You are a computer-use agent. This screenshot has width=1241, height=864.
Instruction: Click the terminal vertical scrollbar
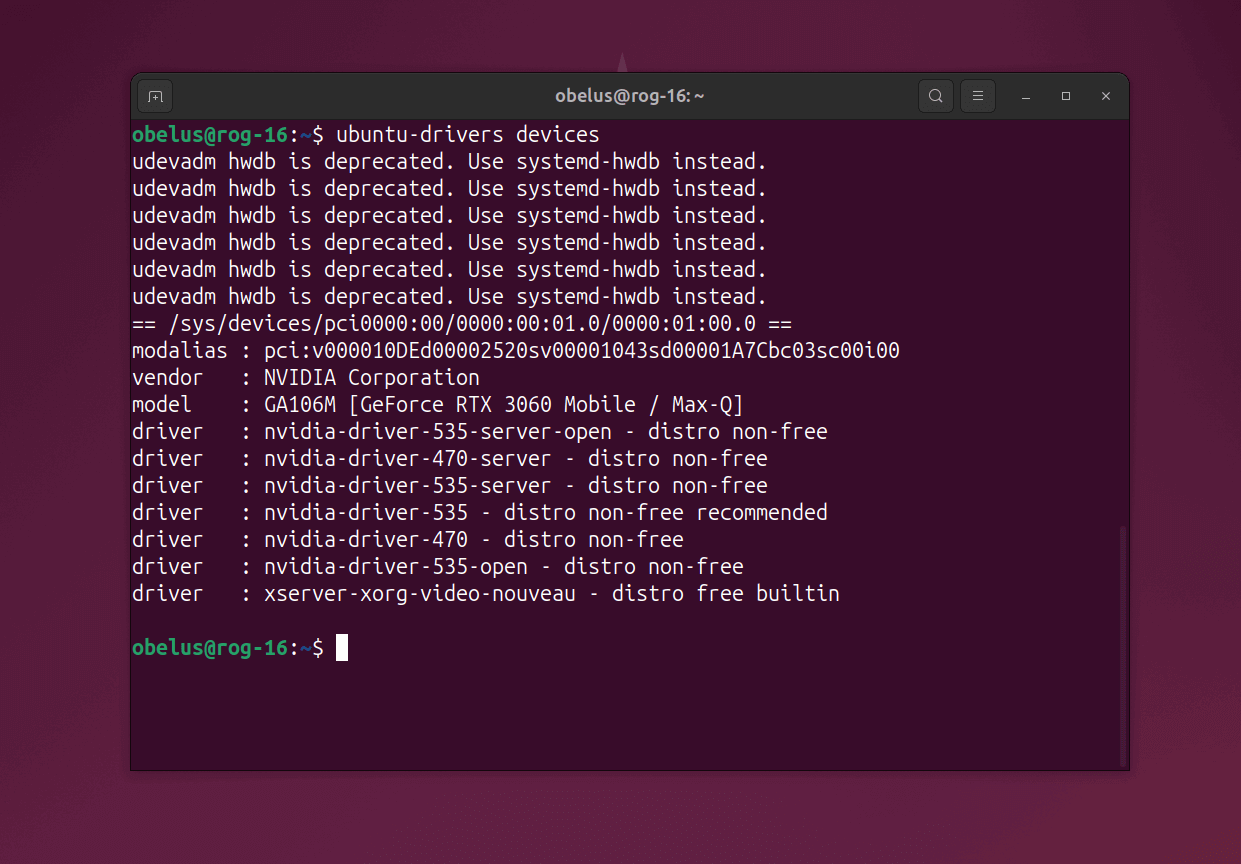[x=1123, y=645]
